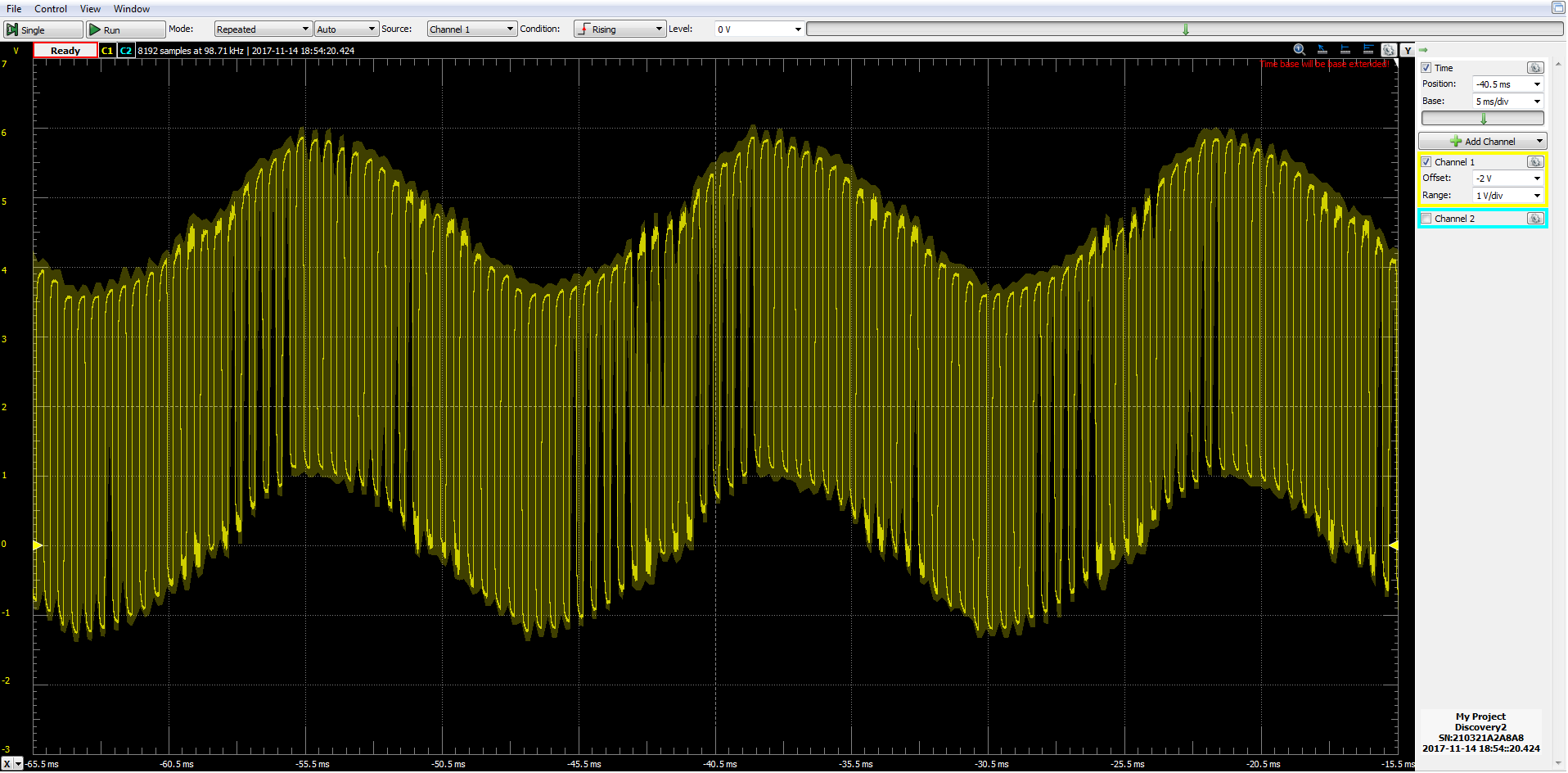Image resolution: width=1568 pixels, height=773 pixels.
Task: Enable the Channel 2 checkbox
Action: [x=1426, y=219]
